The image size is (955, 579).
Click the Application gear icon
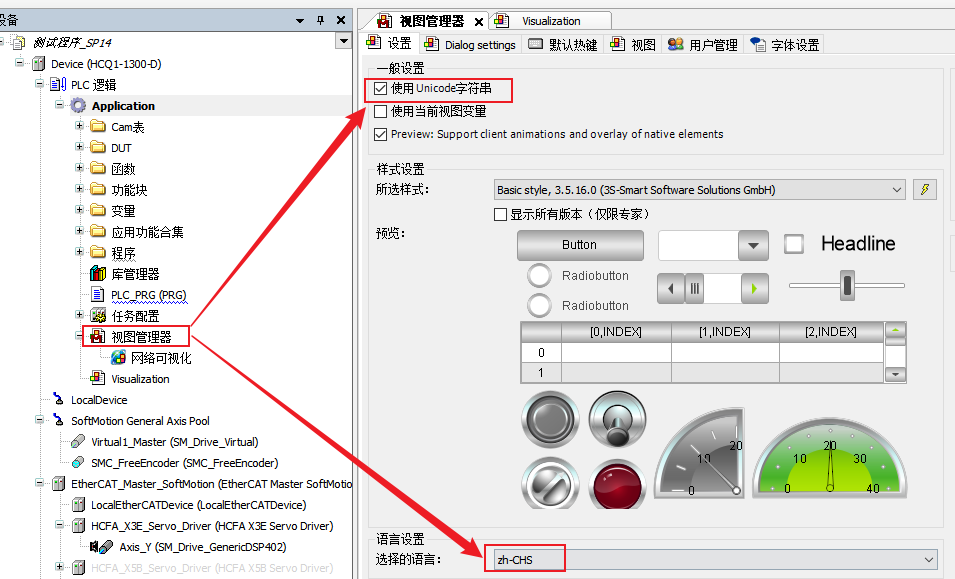click(78, 106)
